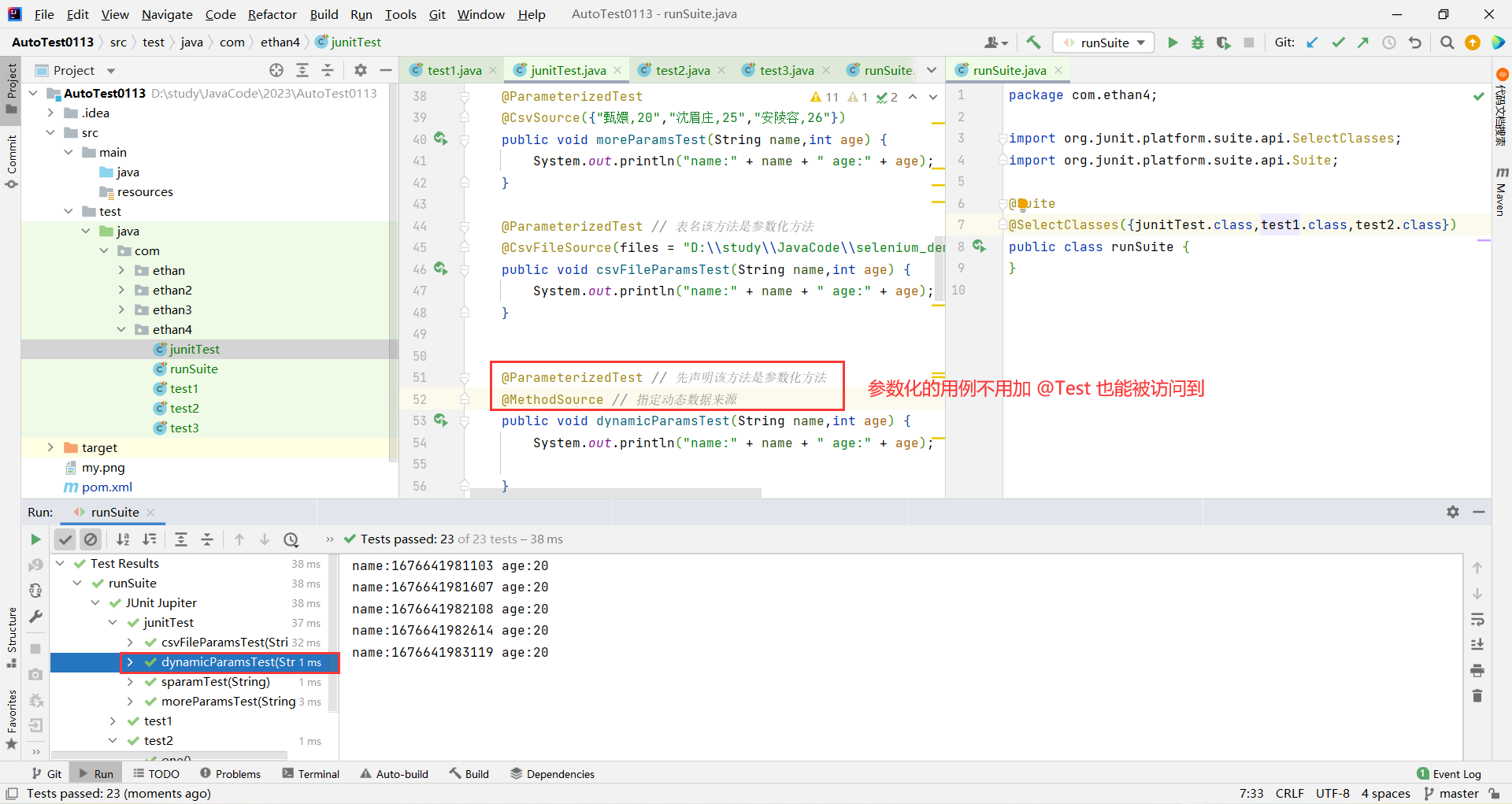Open the Dependencies tool window

[553, 774]
